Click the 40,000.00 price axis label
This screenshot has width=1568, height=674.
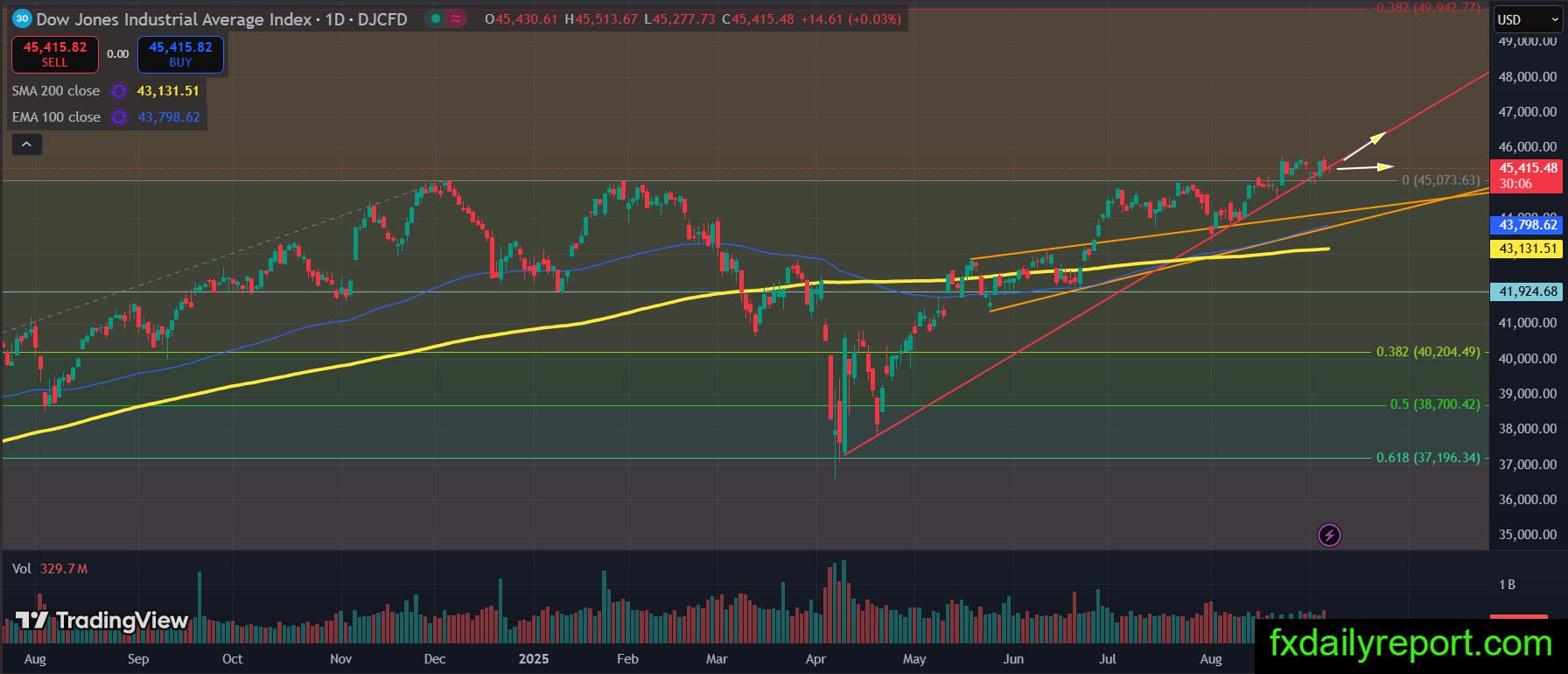(1528, 359)
